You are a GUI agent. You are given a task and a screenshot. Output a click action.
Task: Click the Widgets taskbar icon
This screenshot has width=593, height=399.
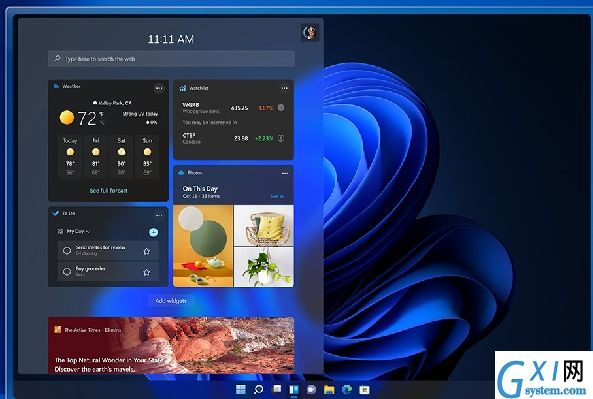(294, 390)
